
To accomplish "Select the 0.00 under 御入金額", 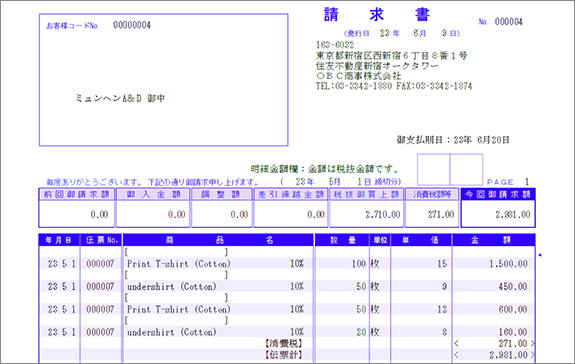I will tap(176, 214).
